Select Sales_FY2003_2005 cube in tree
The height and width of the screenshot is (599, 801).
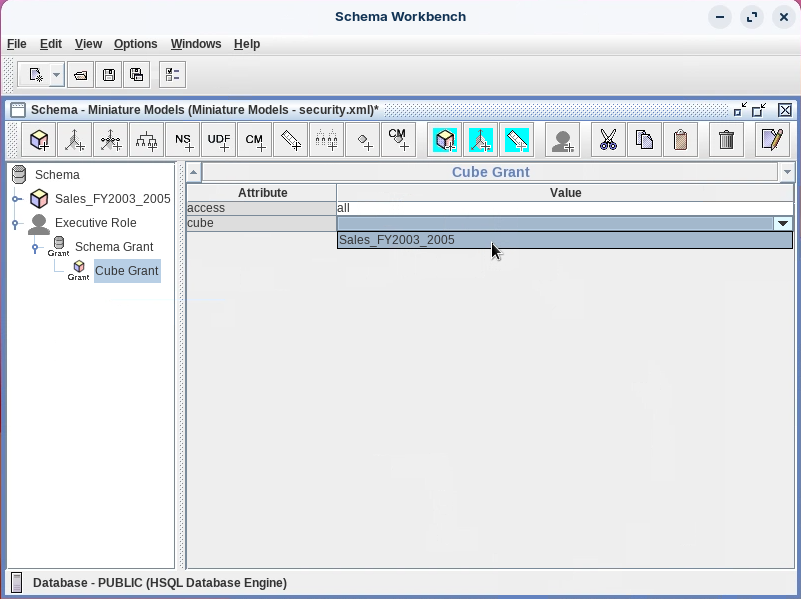[x=112, y=199]
